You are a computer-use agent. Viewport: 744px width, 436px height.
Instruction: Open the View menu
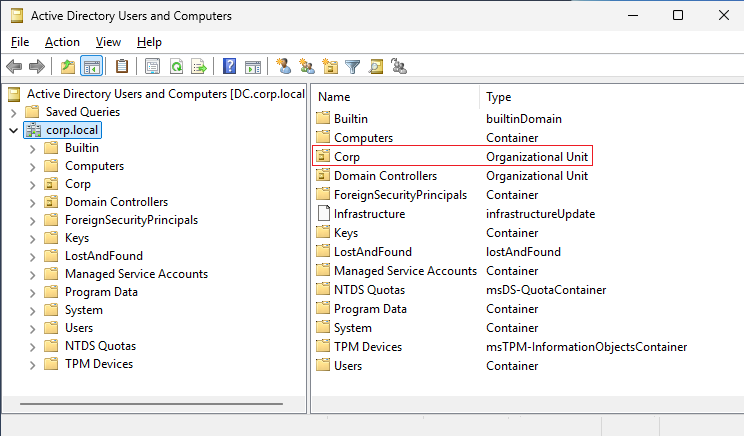click(x=108, y=42)
